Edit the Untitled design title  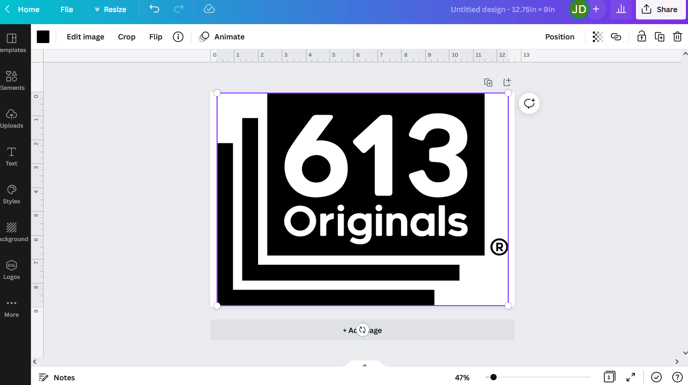point(502,9)
